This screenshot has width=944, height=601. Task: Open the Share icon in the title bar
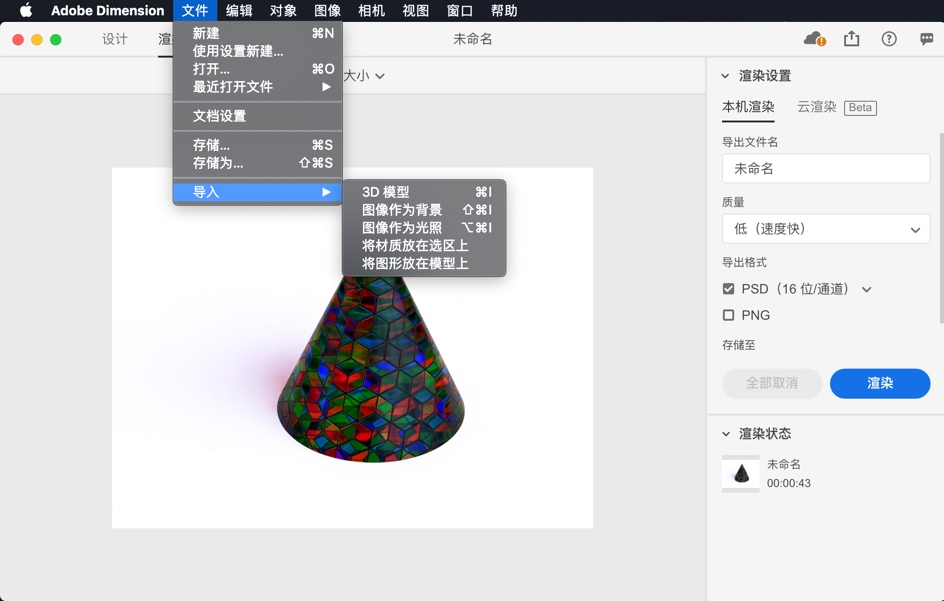pos(852,38)
